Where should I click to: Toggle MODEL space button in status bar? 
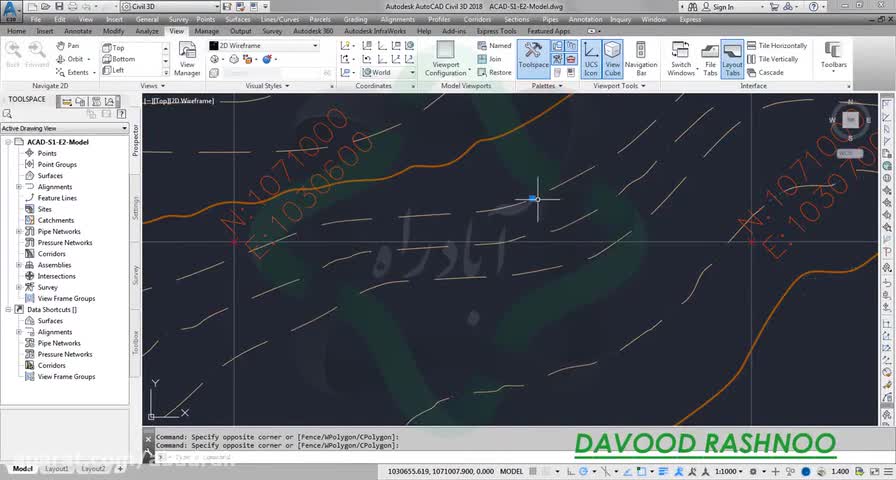pos(511,471)
